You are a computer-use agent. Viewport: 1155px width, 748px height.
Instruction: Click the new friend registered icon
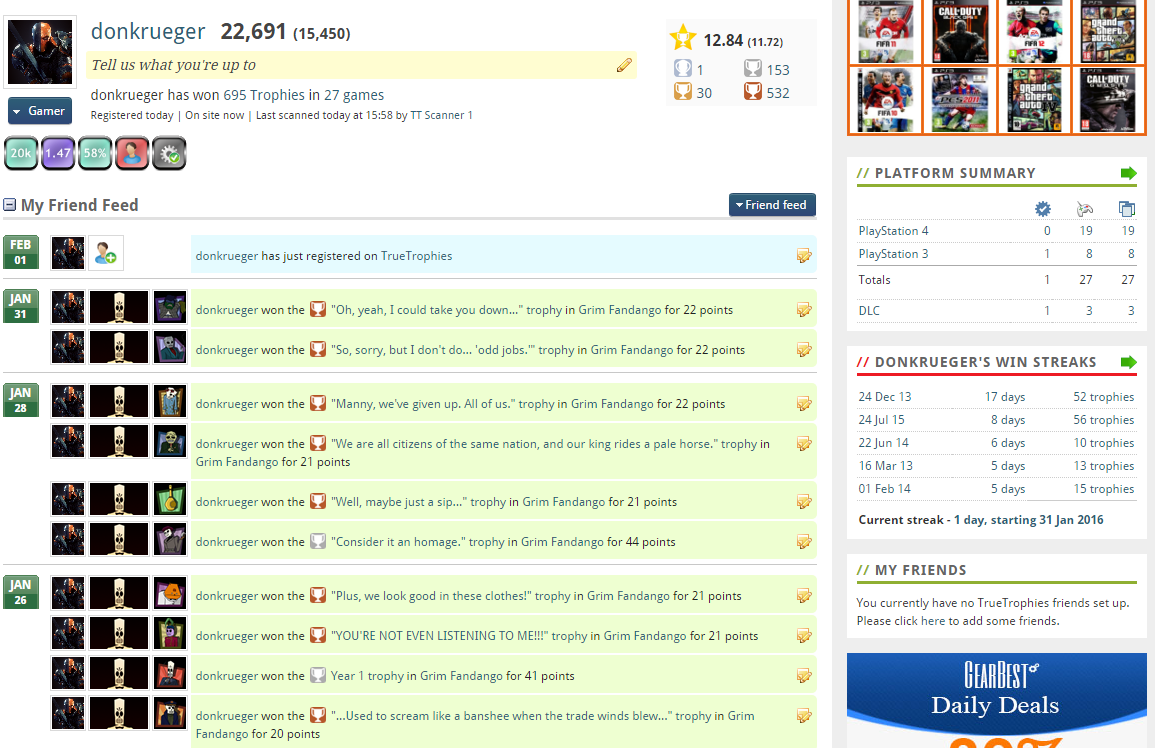[105, 254]
